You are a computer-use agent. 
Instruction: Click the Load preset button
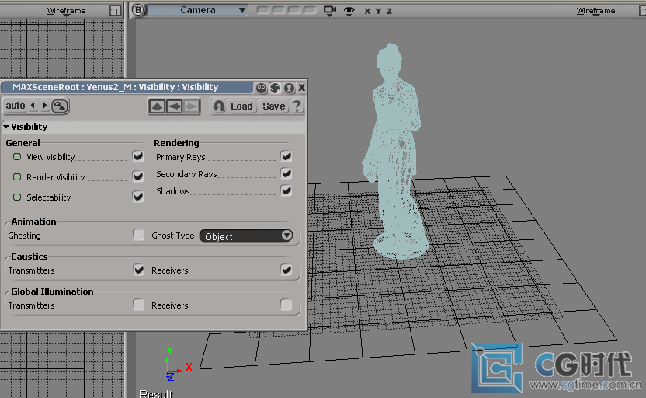point(241,107)
